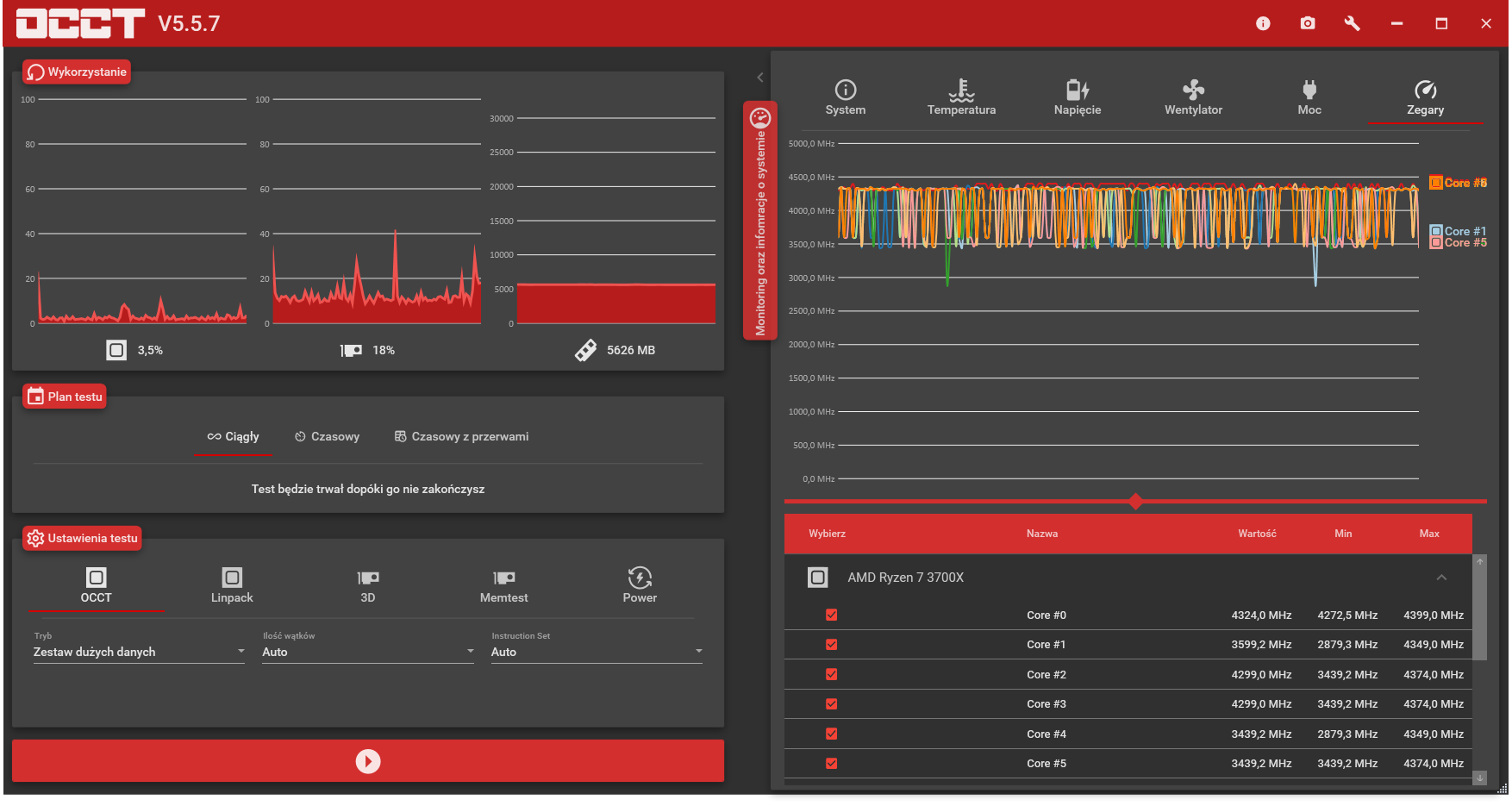1512x806 pixels.
Task: Open the info icon in title bar
Action: coord(1263,23)
